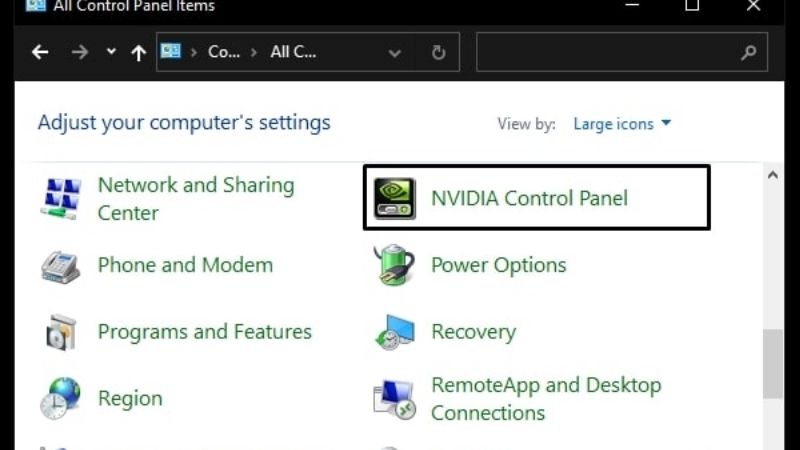Open the Region globe icon

pos(60,398)
